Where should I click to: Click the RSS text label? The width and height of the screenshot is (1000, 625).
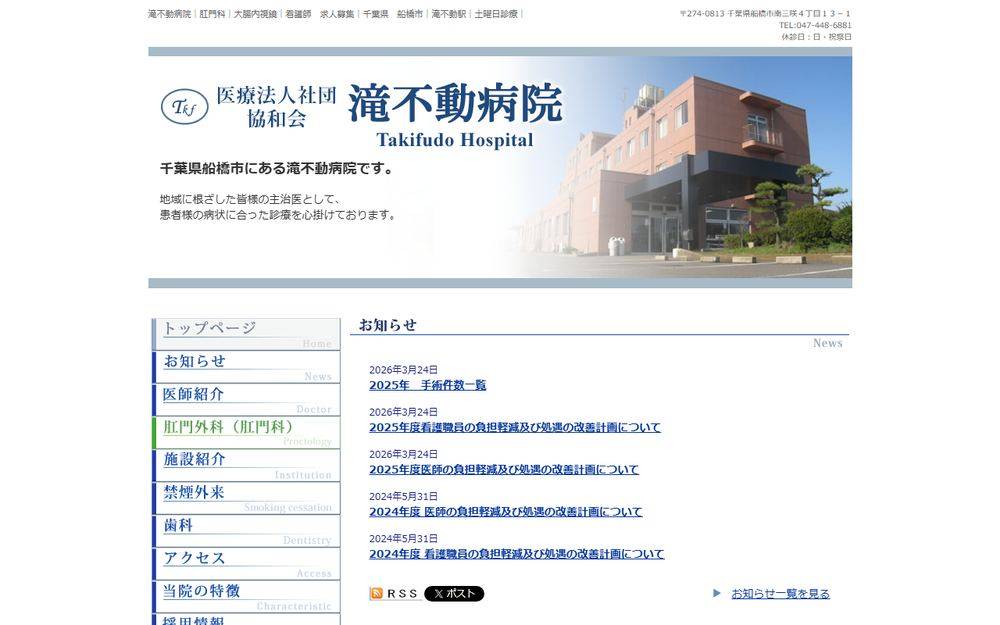[402, 594]
